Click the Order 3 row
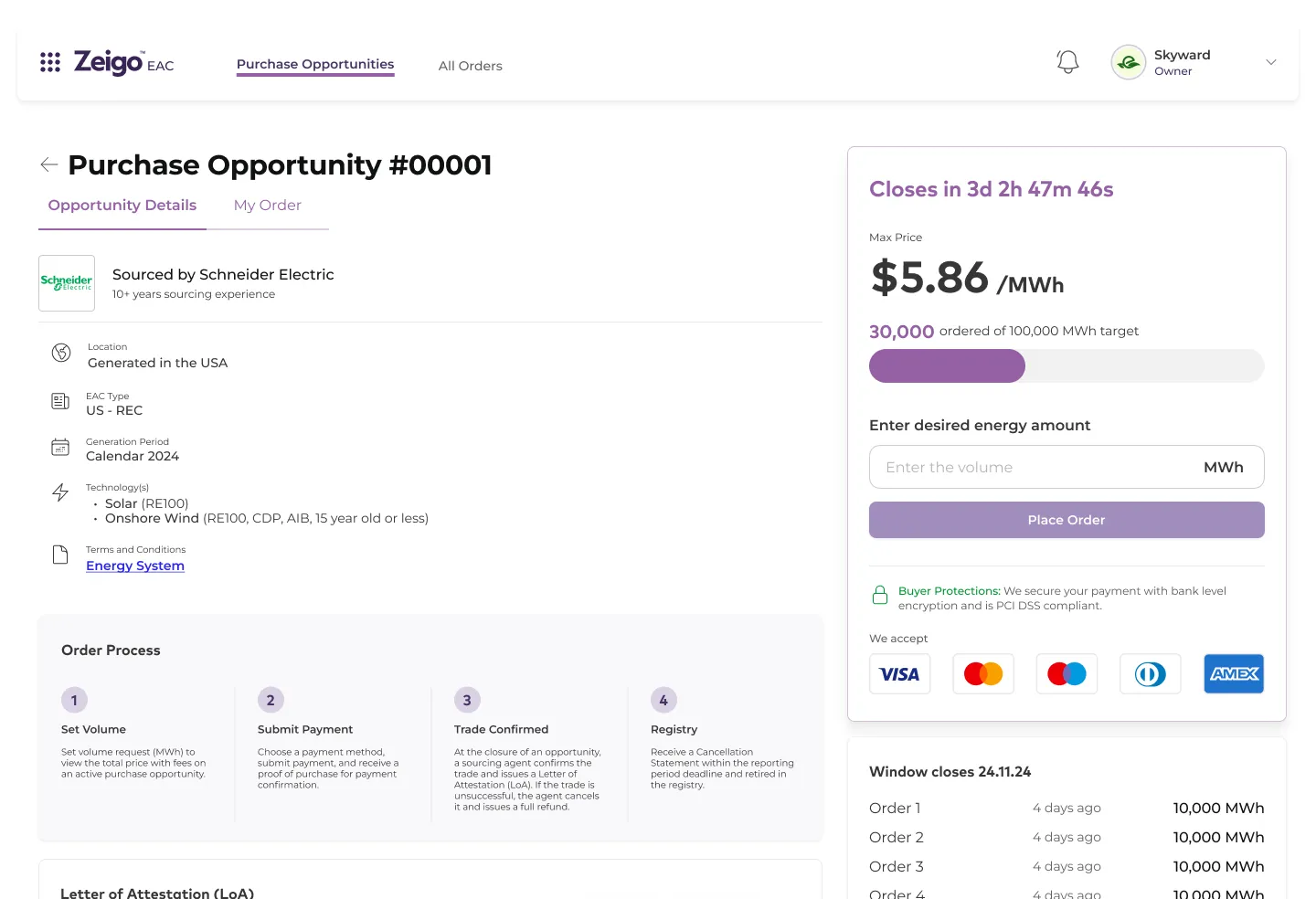The height and width of the screenshot is (899, 1316). (x=1067, y=866)
